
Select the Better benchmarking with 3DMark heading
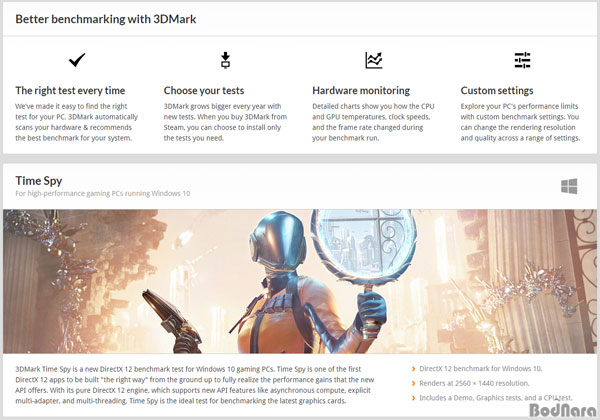pyautogui.click(x=106, y=19)
